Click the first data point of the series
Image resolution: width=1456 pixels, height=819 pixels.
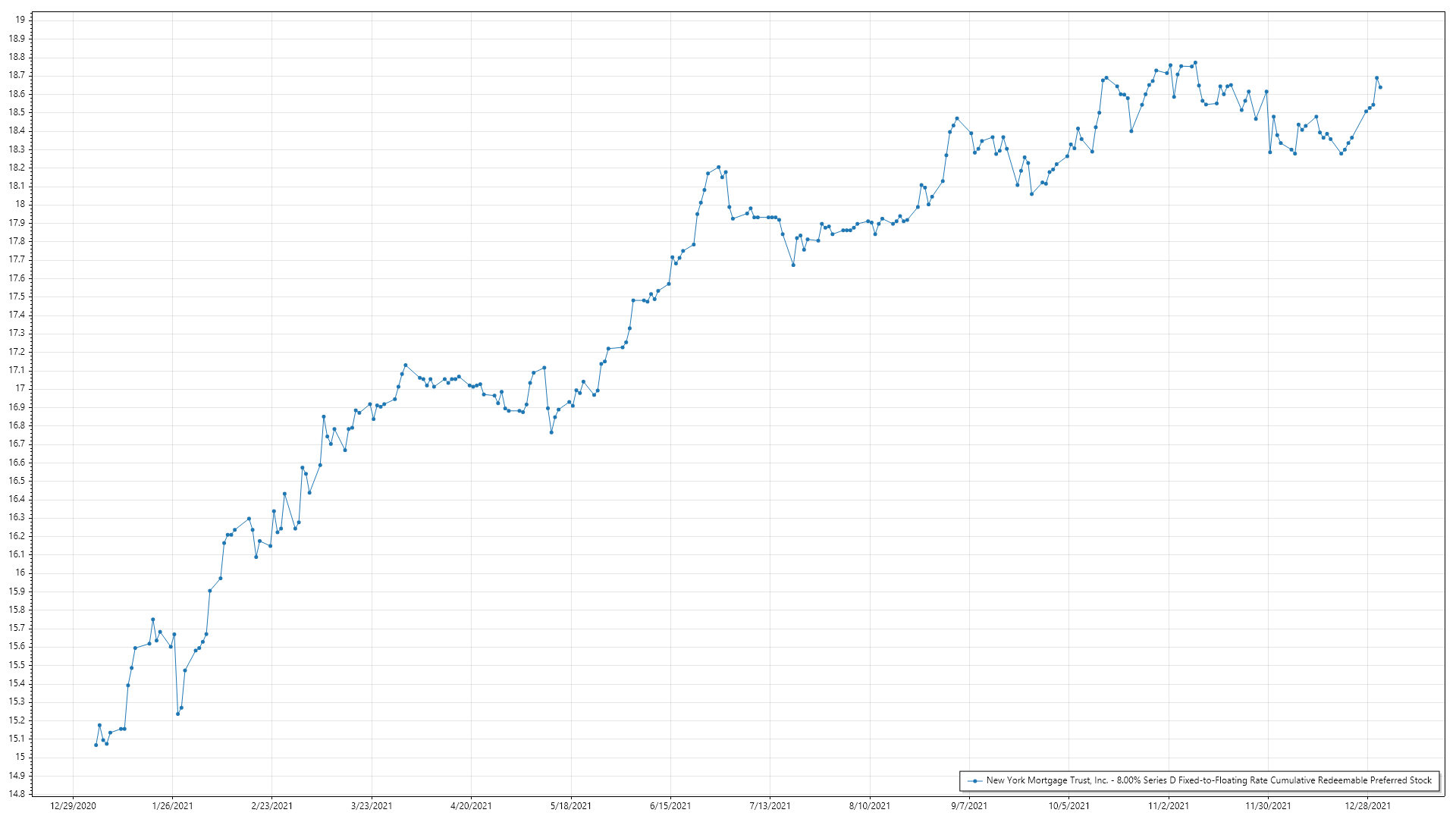[96, 745]
